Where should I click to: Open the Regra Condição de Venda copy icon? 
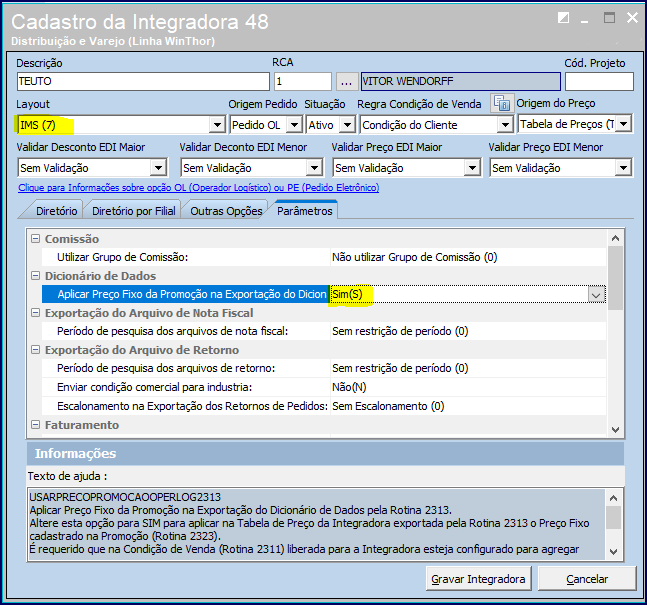point(502,103)
